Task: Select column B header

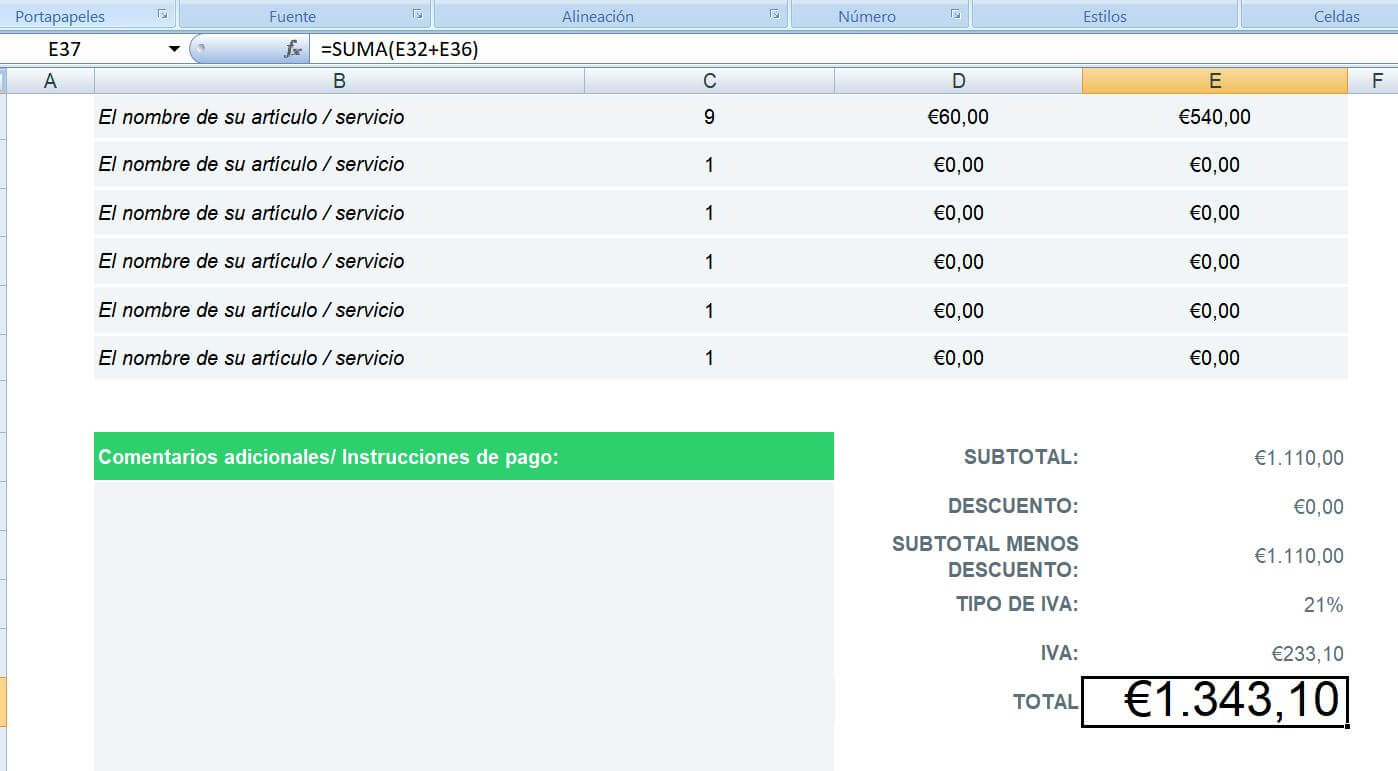Action: [x=339, y=81]
